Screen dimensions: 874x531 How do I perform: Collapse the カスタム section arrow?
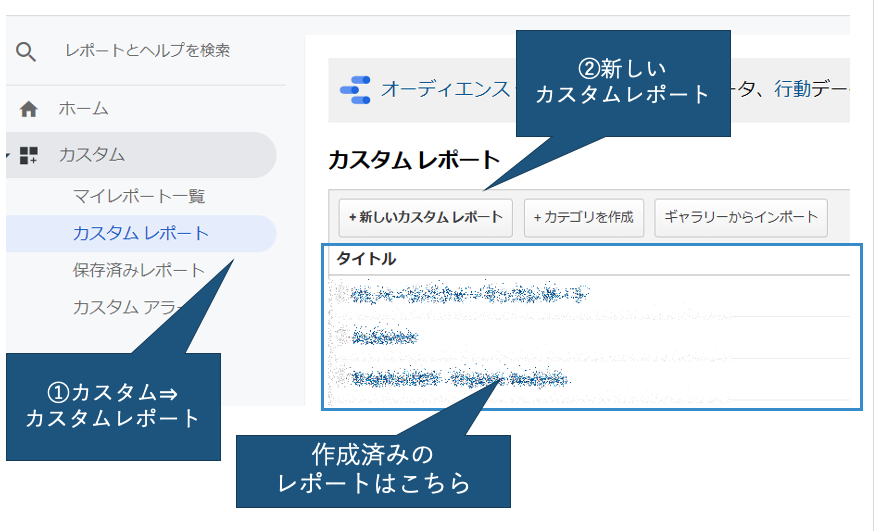coord(8,155)
